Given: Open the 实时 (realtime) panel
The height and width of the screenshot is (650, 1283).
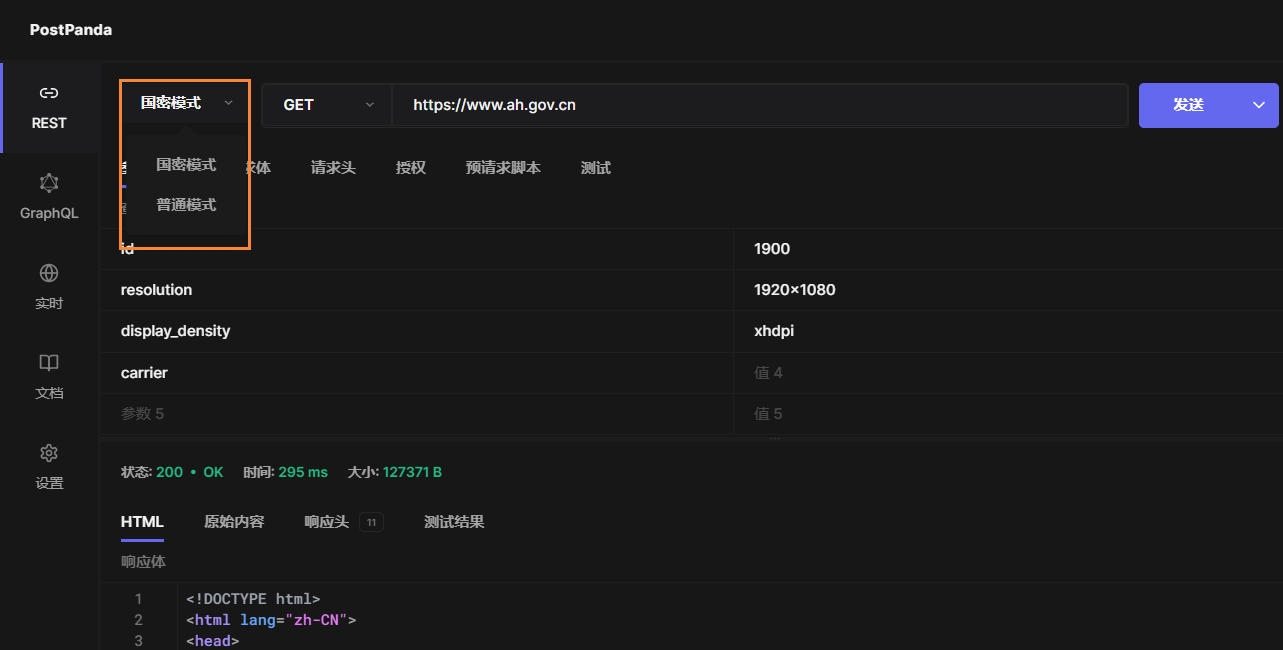Looking at the screenshot, I should point(49,287).
